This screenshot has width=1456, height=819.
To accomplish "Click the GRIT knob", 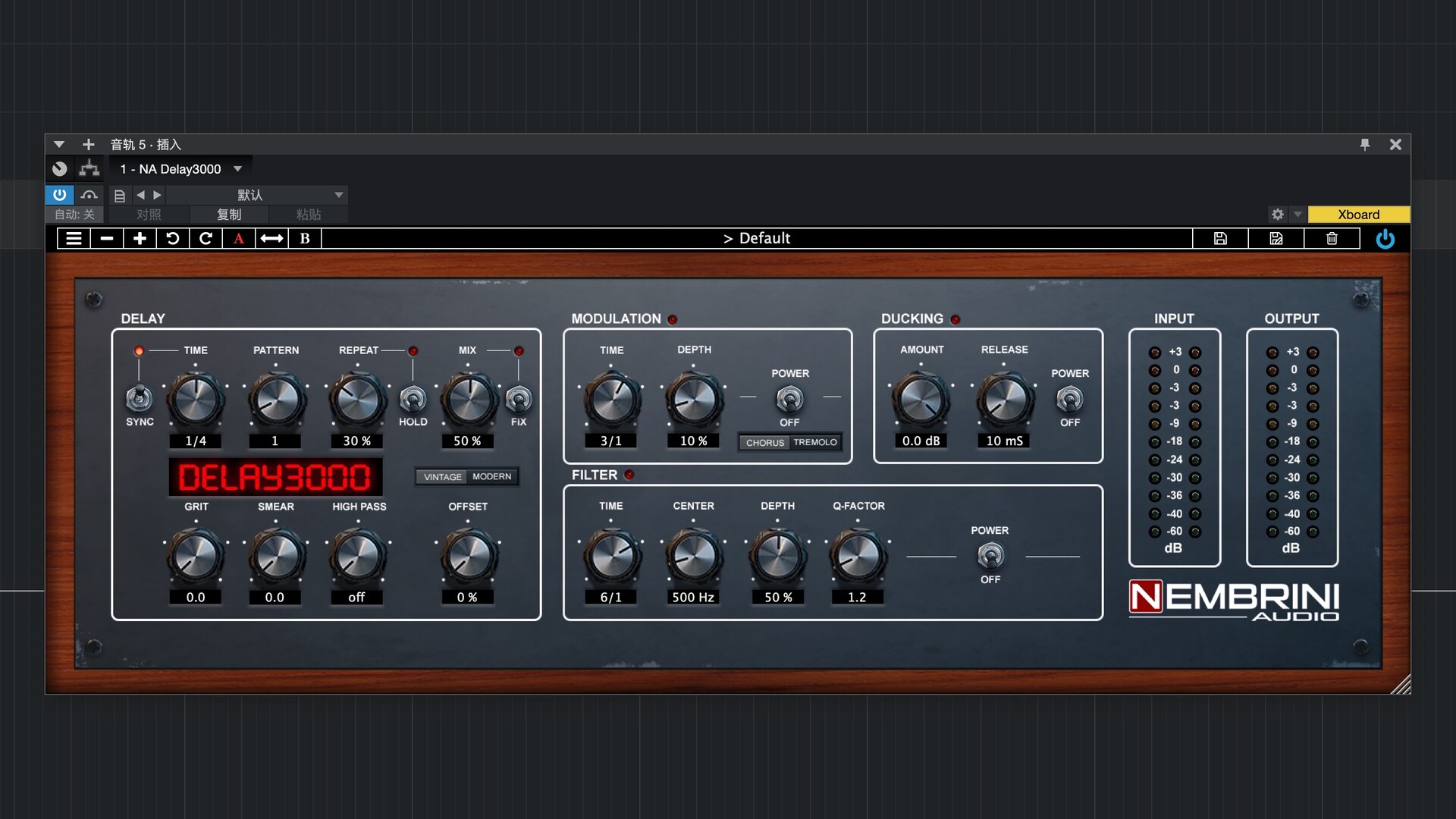I will 196,557.
